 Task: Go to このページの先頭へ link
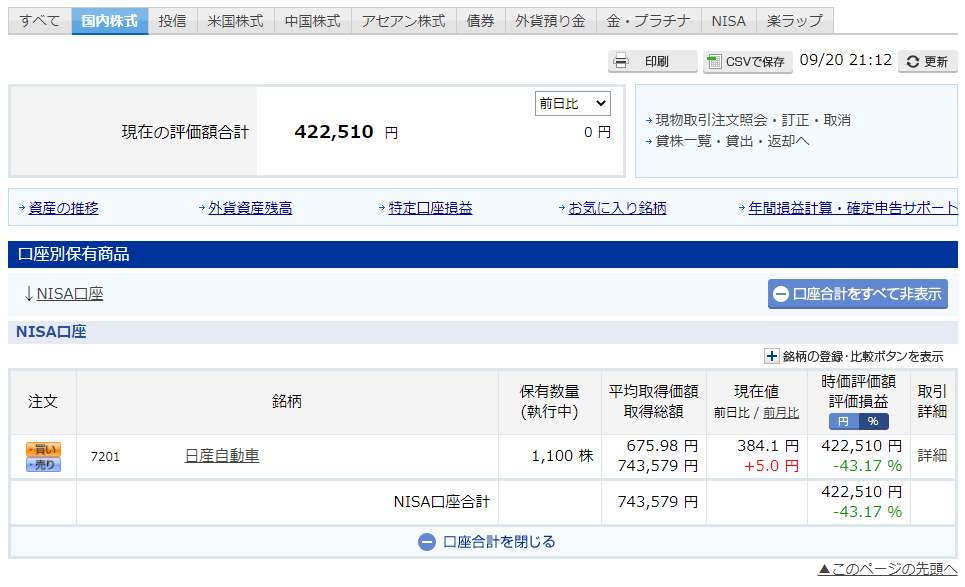tap(887, 569)
